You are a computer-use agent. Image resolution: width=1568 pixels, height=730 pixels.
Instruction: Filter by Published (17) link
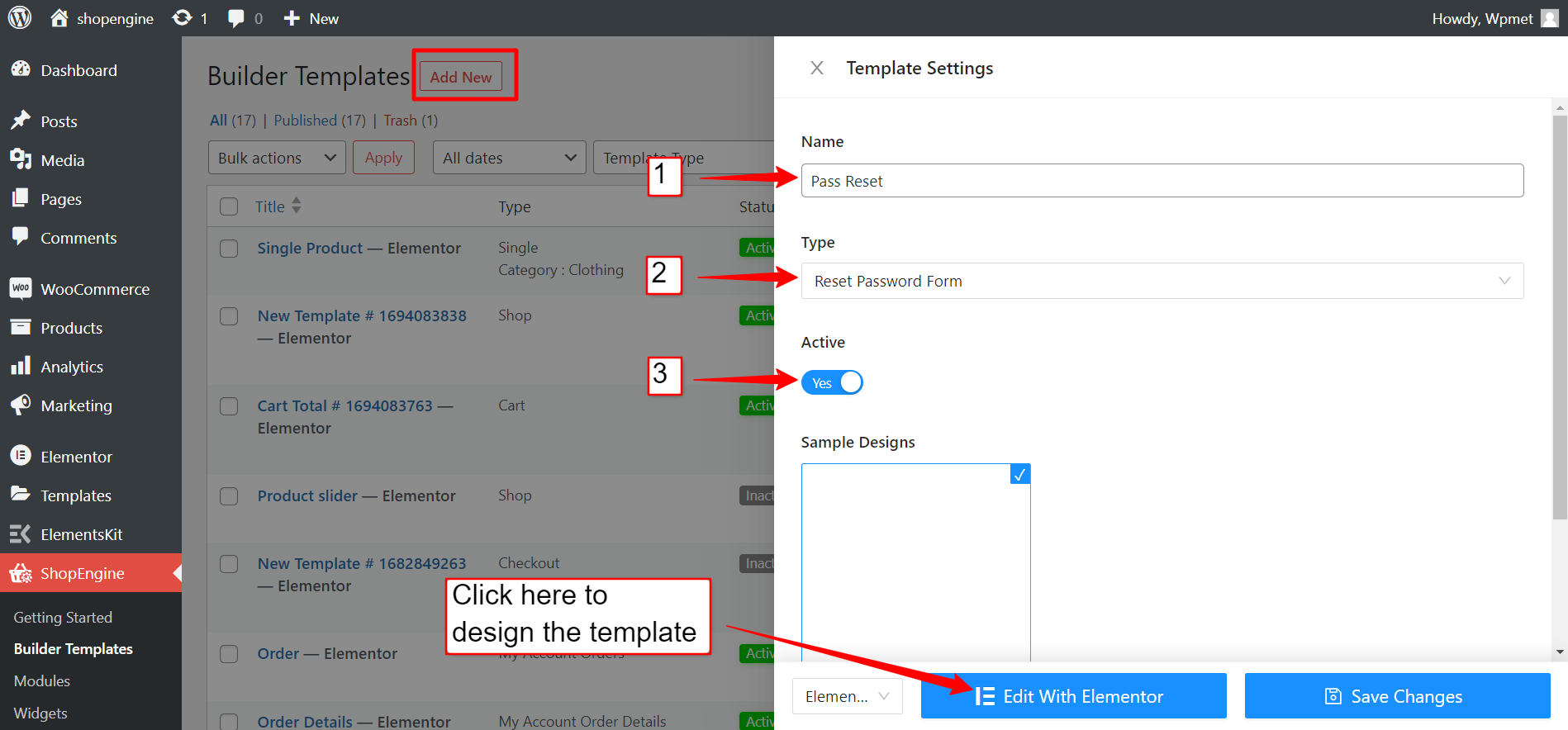320,121
